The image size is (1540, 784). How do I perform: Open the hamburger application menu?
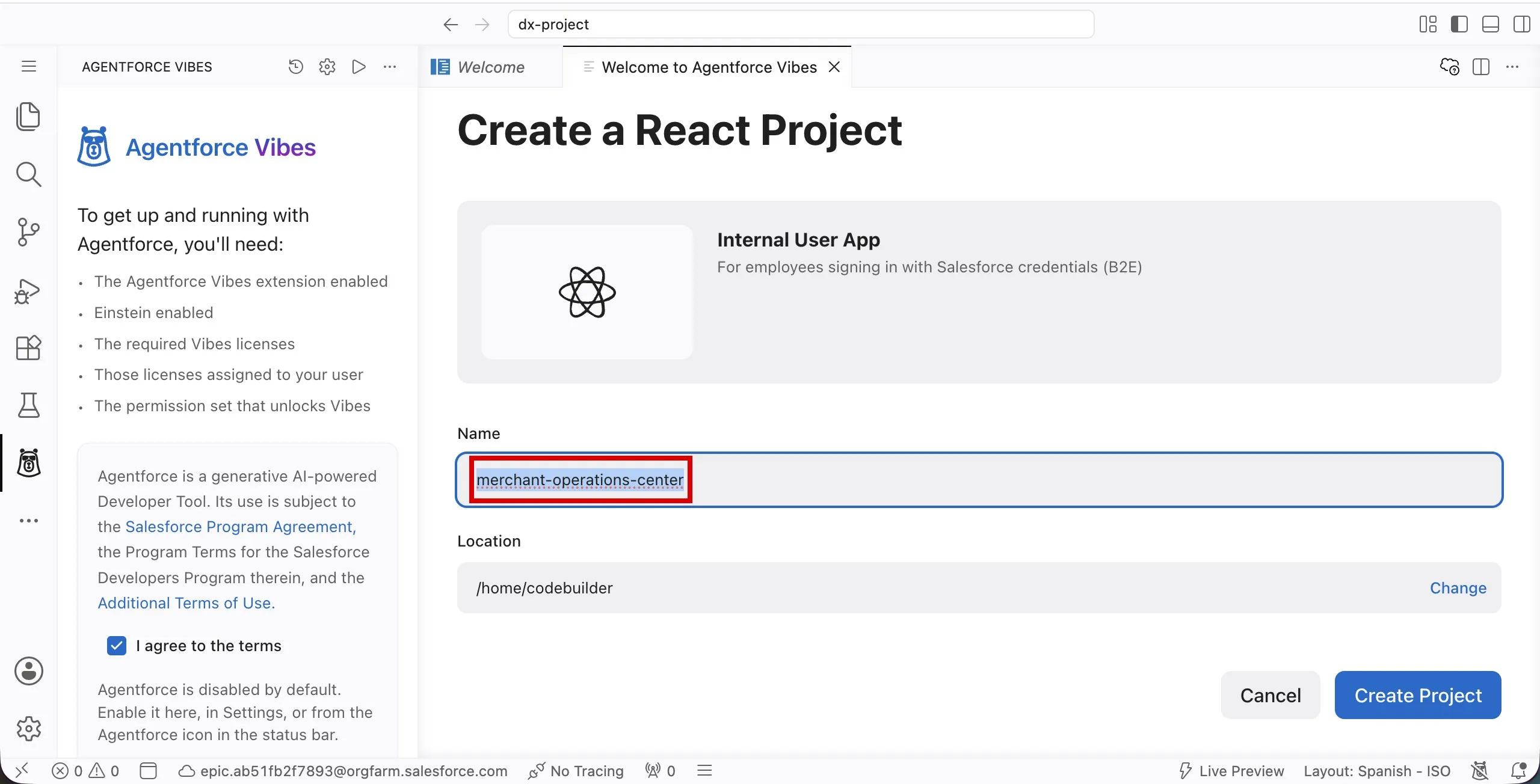coord(29,66)
